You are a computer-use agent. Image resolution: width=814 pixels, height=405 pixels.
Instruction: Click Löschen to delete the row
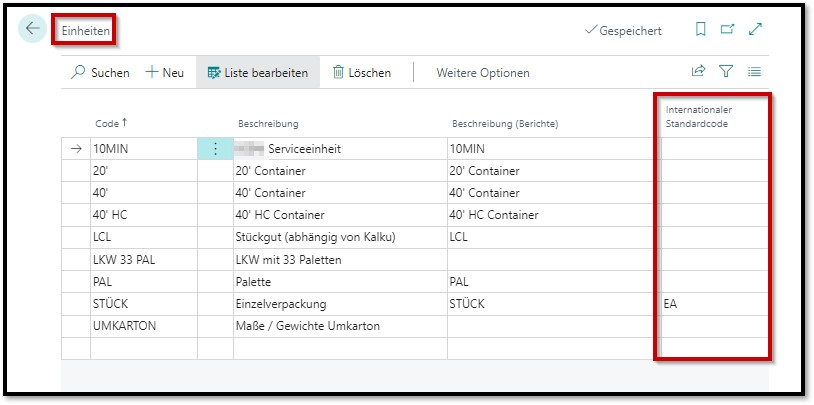[x=361, y=72]
